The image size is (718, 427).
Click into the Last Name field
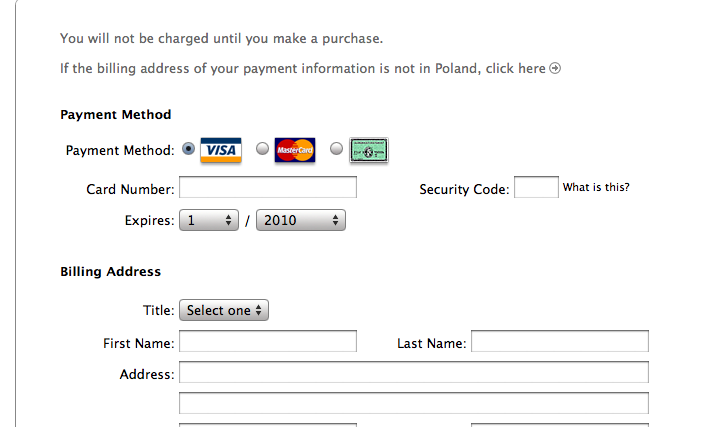pos(560,341)
